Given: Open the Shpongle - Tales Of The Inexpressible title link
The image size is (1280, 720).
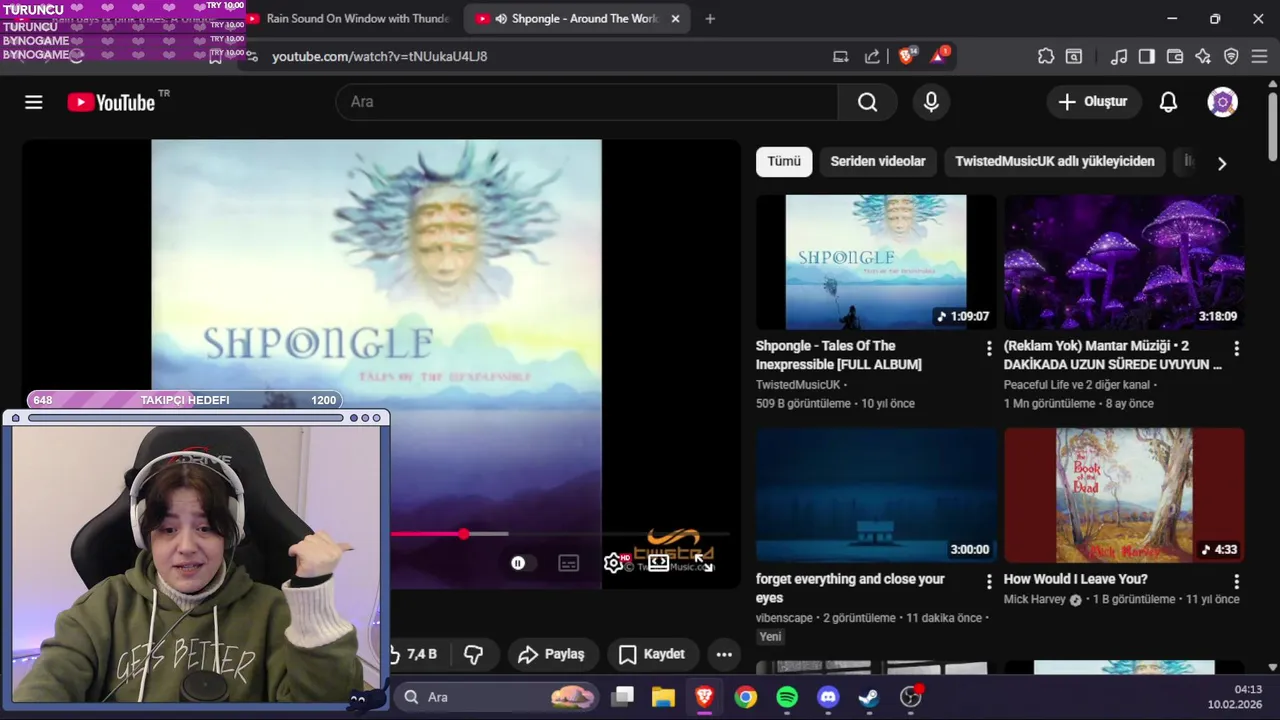Looking at the screenshot, I should [839, 355].
